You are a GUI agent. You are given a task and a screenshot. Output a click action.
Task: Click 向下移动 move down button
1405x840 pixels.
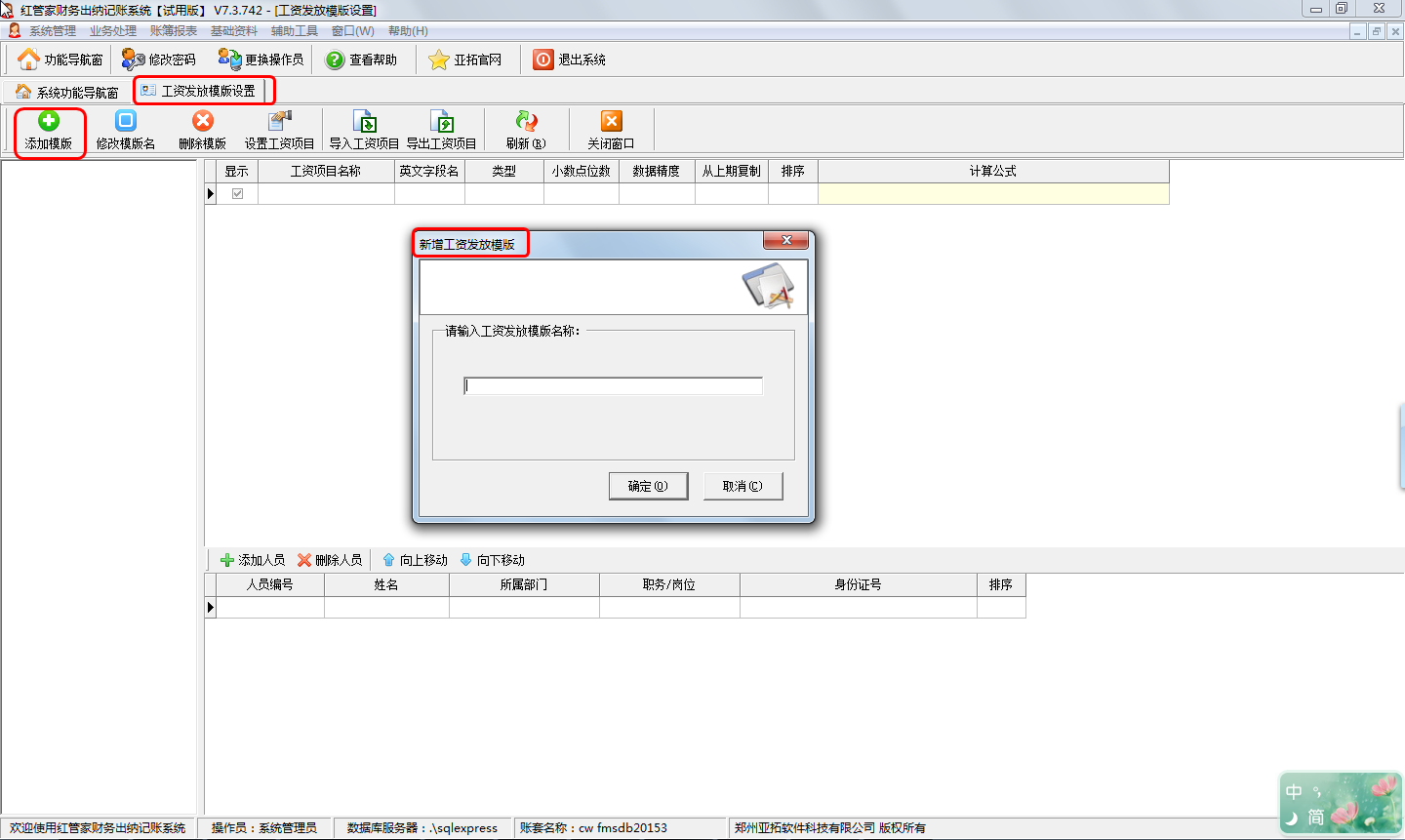(x=493, y=560)
